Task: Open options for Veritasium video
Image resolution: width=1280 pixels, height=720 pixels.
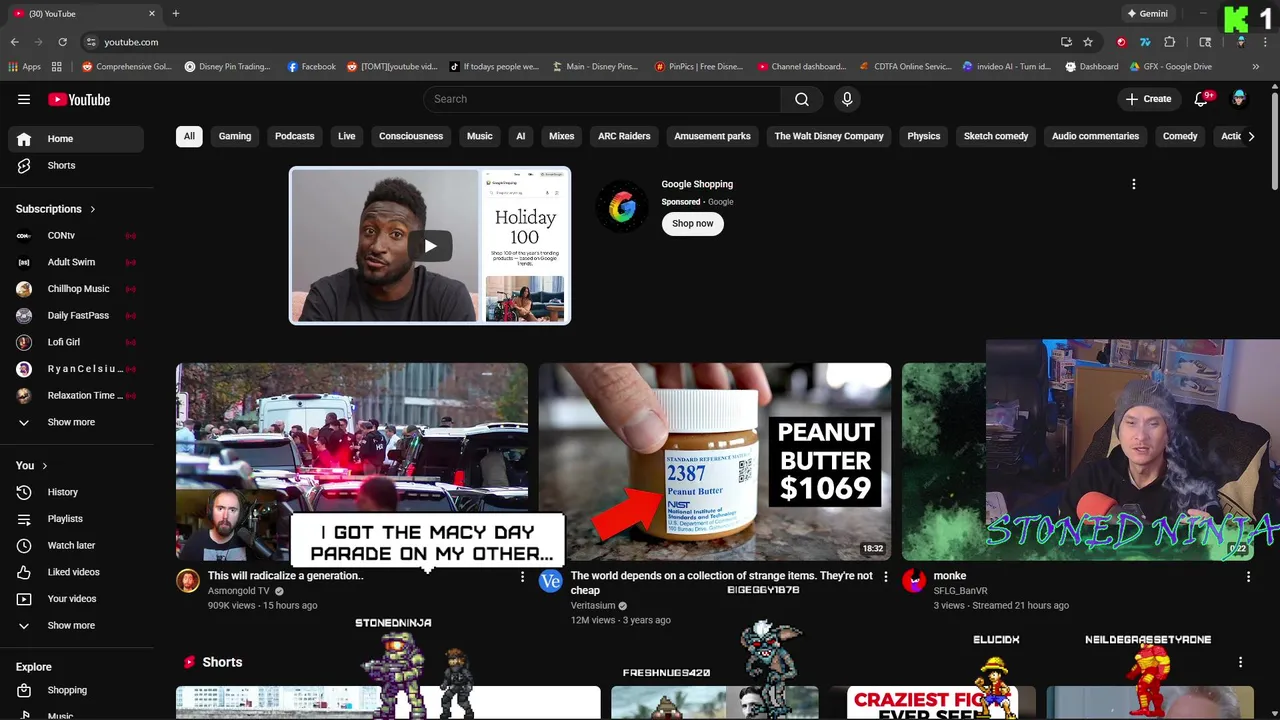Action: (885, 577)
